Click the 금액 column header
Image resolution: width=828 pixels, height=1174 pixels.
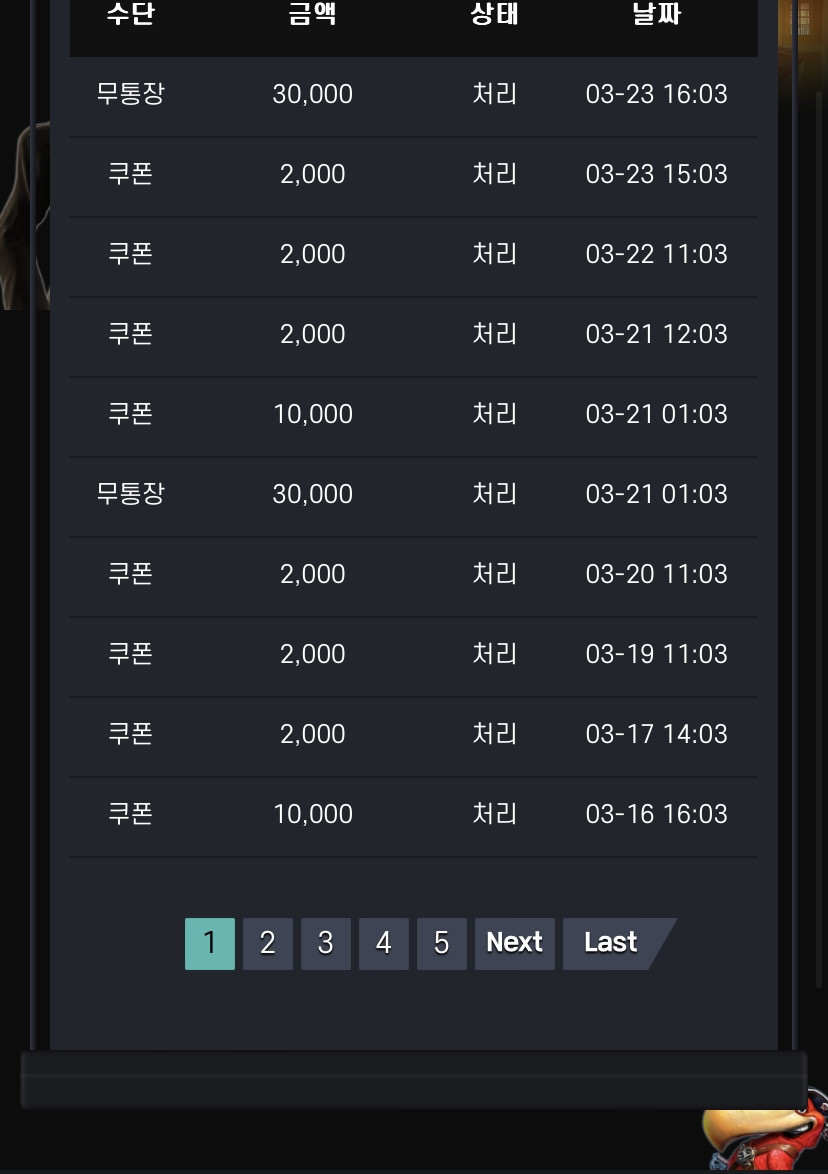312,14
